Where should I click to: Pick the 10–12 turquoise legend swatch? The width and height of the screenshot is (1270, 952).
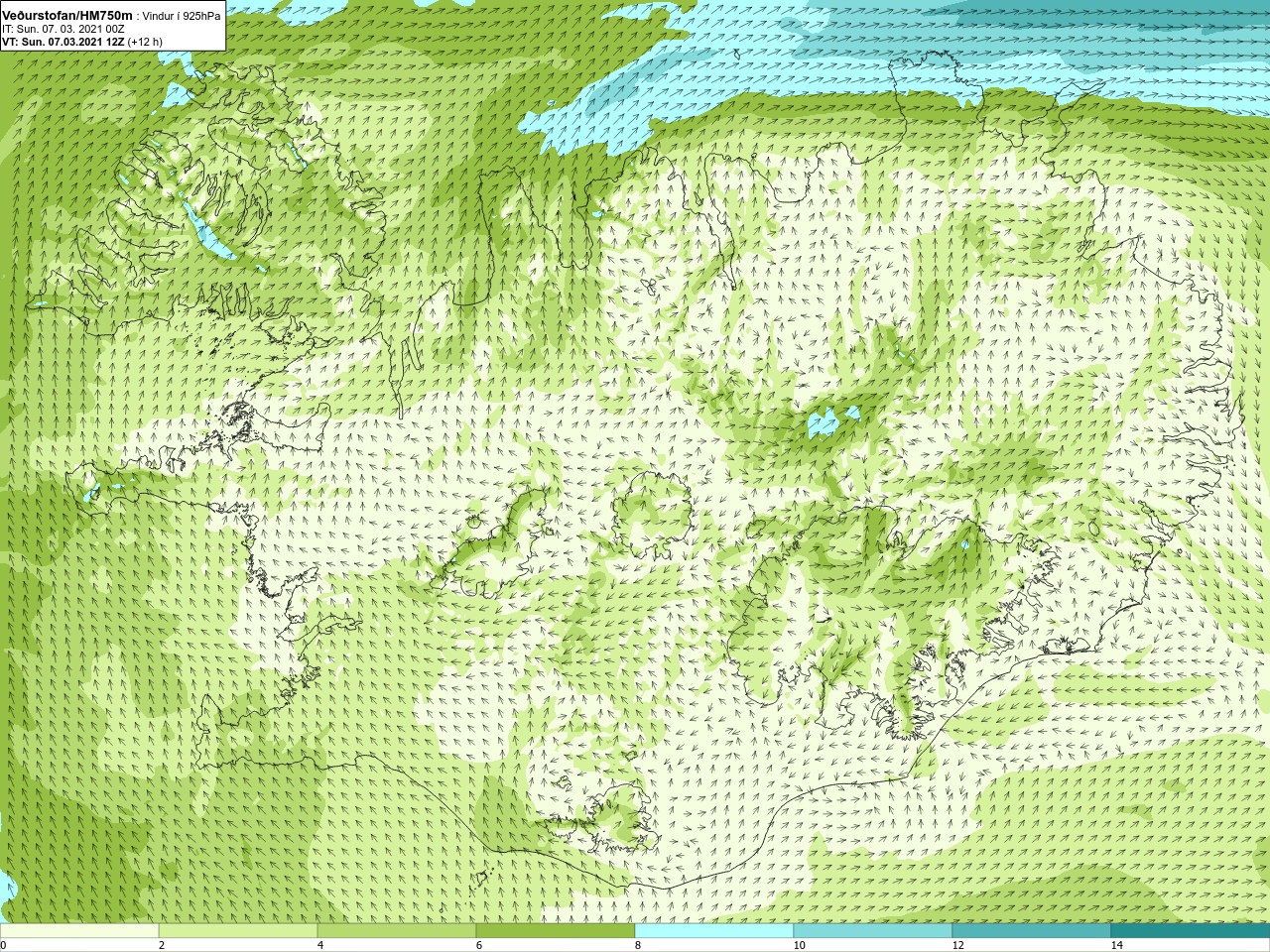coord(873,931)
